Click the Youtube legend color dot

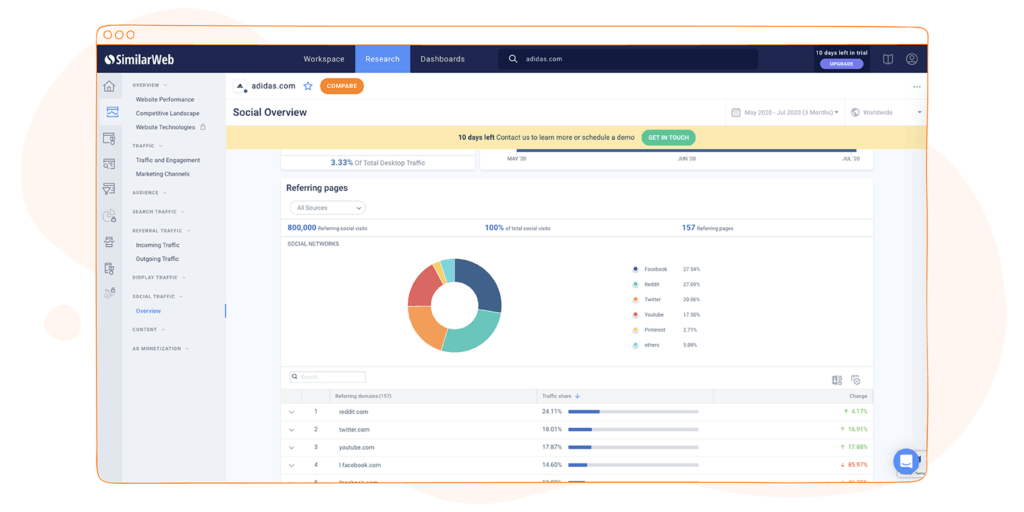point(635,315)
